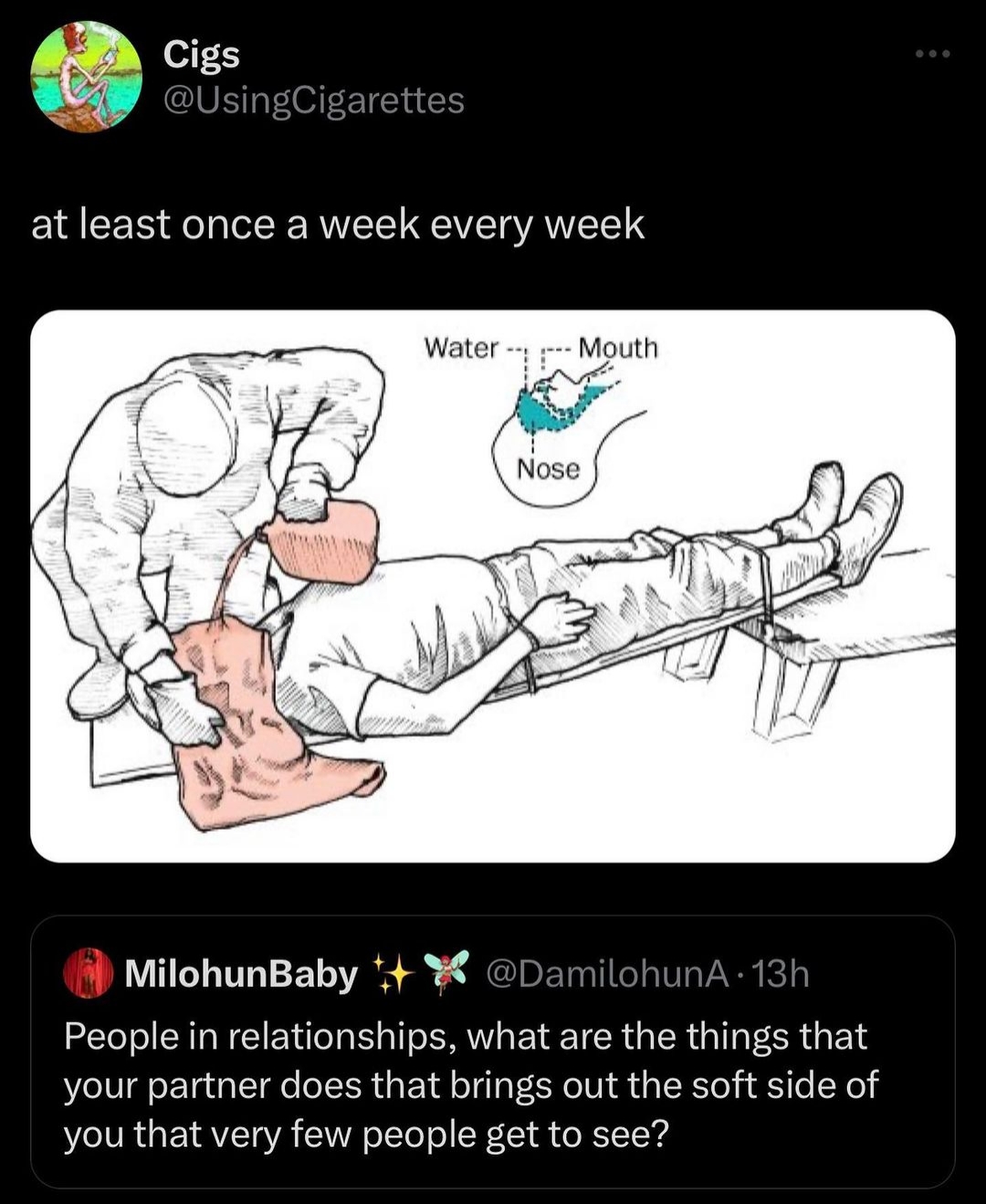Click the Cigs profile avatar
This screenshot has height=1204, width=986.
pyautogui.click(x=86, y=77)
